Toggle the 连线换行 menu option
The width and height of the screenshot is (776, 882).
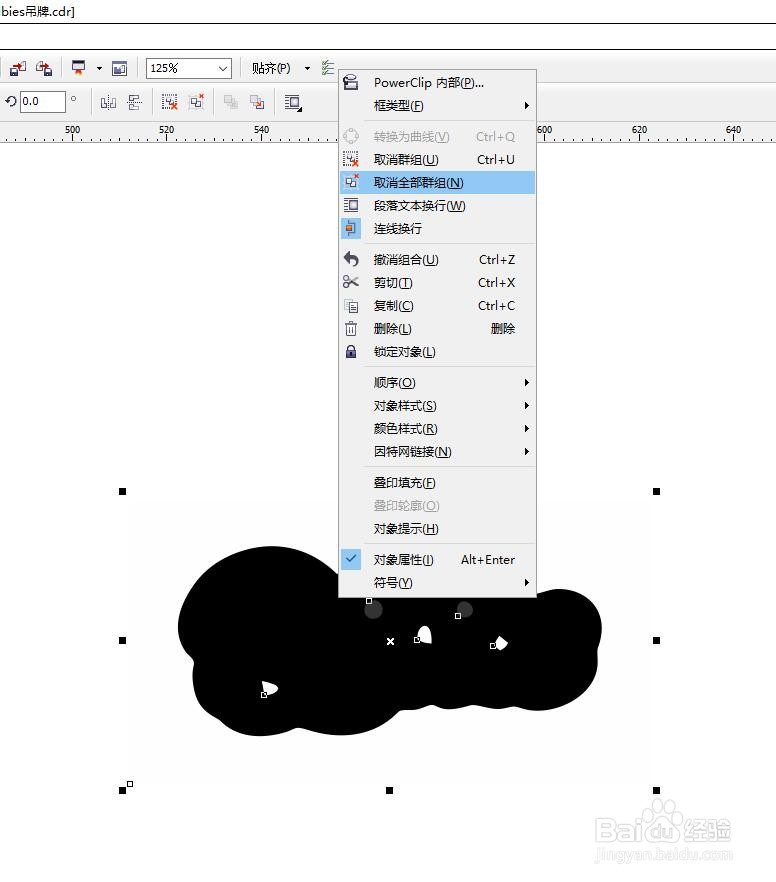pos(437,229)
